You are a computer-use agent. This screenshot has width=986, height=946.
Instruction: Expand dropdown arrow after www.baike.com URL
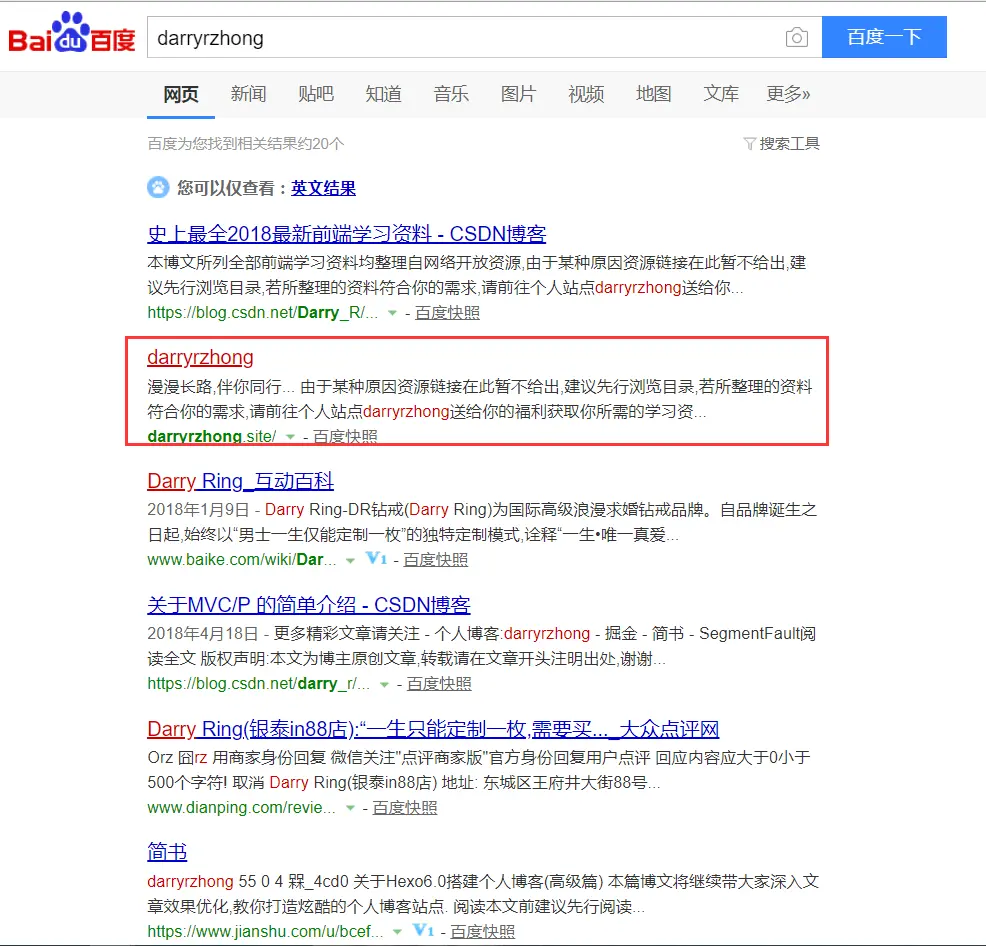[x=350, y=560]
